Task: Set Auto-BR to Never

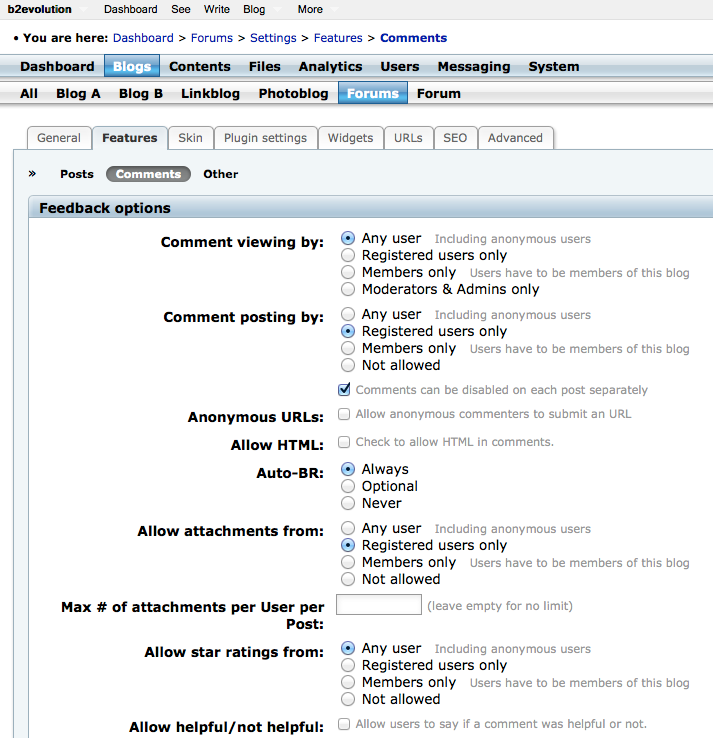Action: click(x=348, y=503)
